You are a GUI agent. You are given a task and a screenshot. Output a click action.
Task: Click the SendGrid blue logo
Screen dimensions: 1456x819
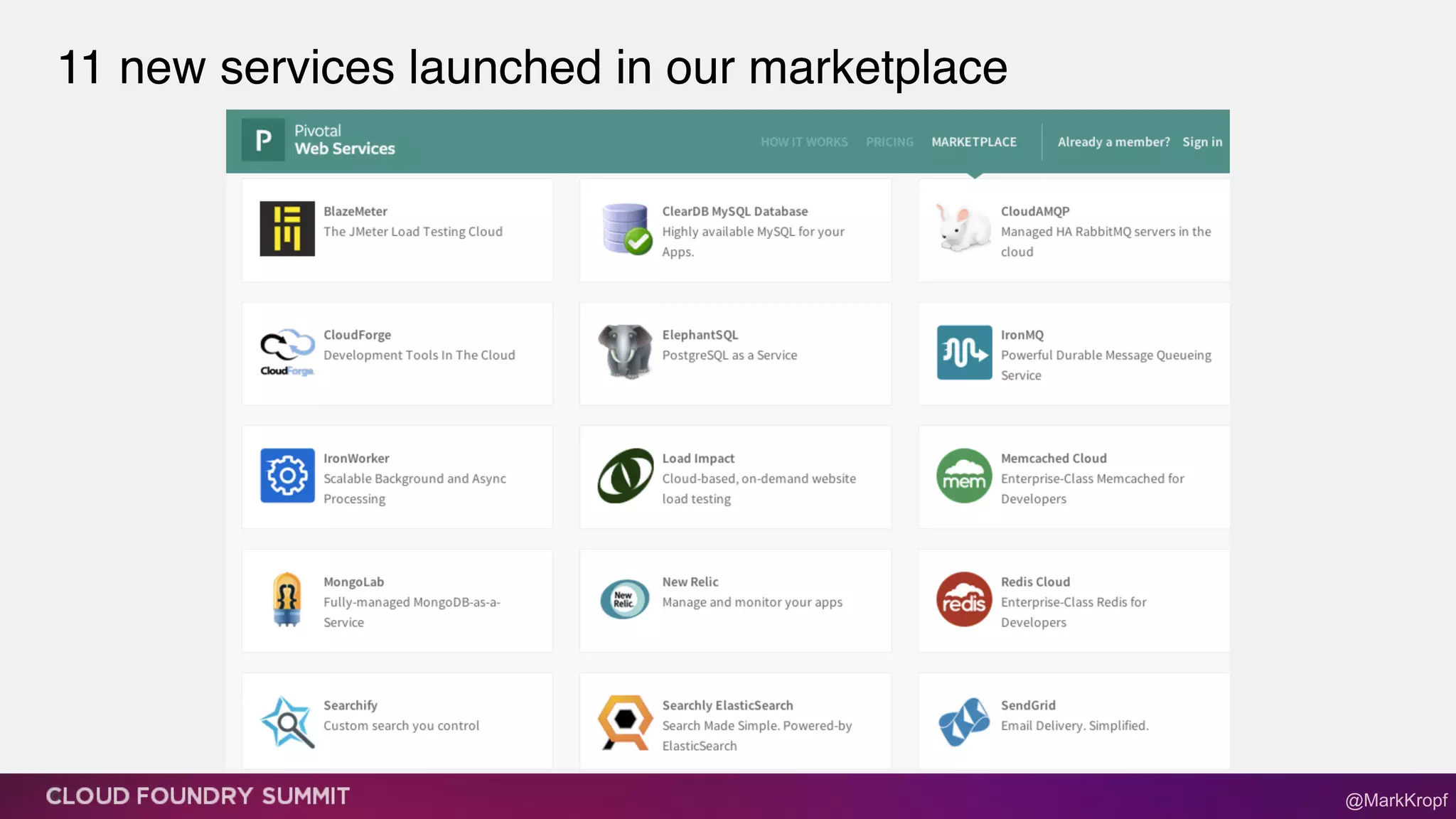point(964,722)
